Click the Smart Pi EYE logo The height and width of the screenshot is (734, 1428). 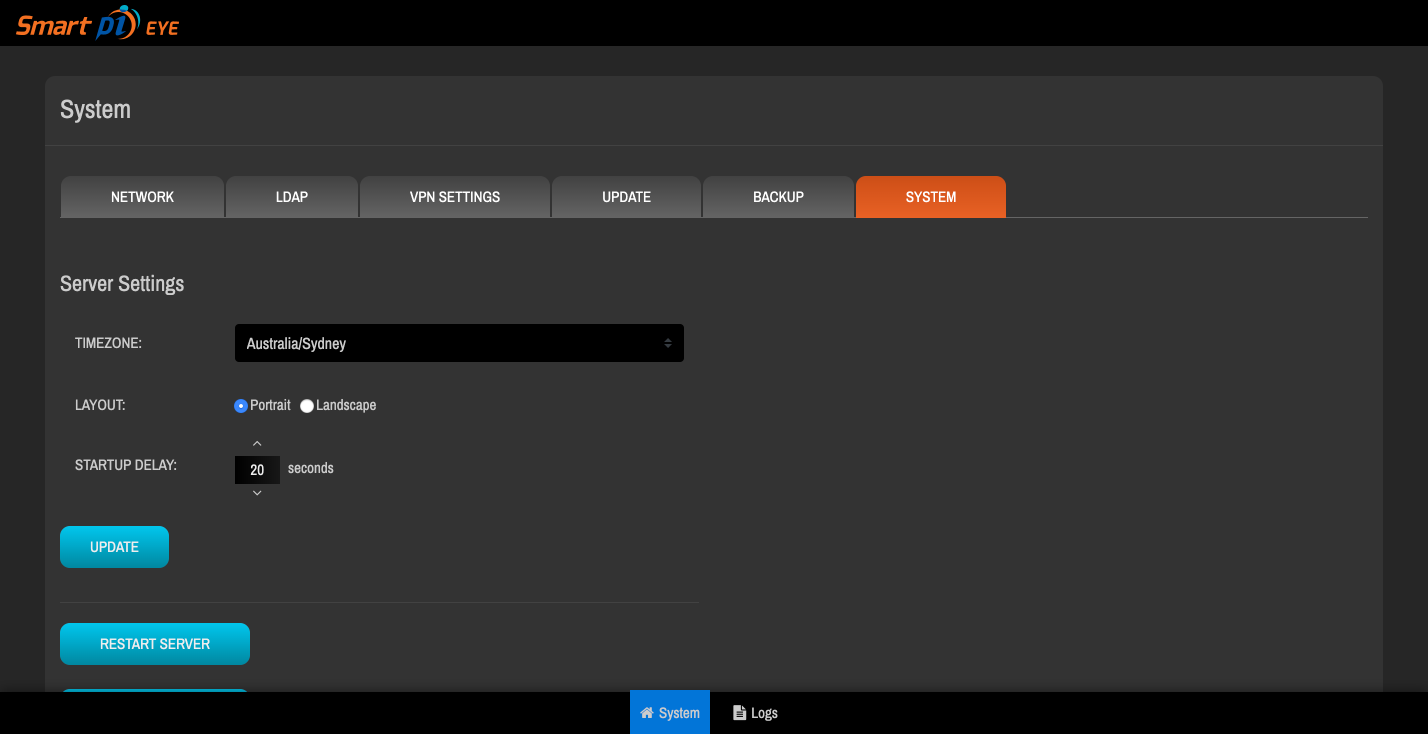[95, 22]
